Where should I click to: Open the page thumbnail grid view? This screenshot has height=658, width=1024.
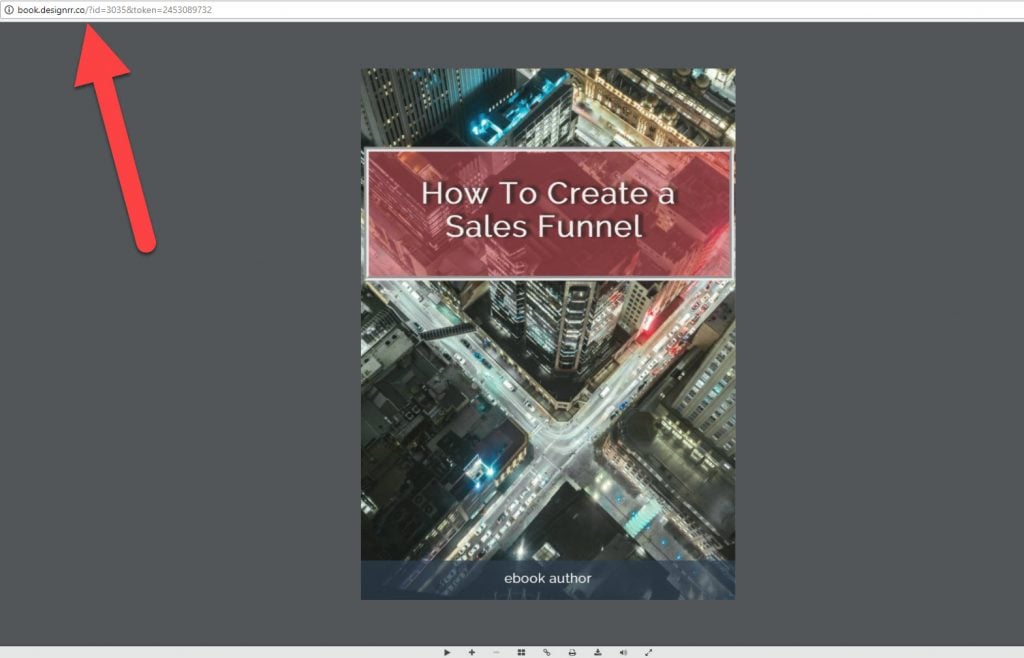coord(520,651)
